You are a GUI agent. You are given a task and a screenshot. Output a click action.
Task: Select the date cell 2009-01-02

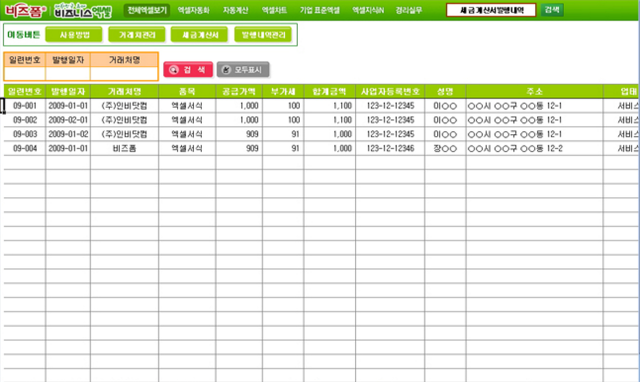pyautogui.click(x=68, y=134)
